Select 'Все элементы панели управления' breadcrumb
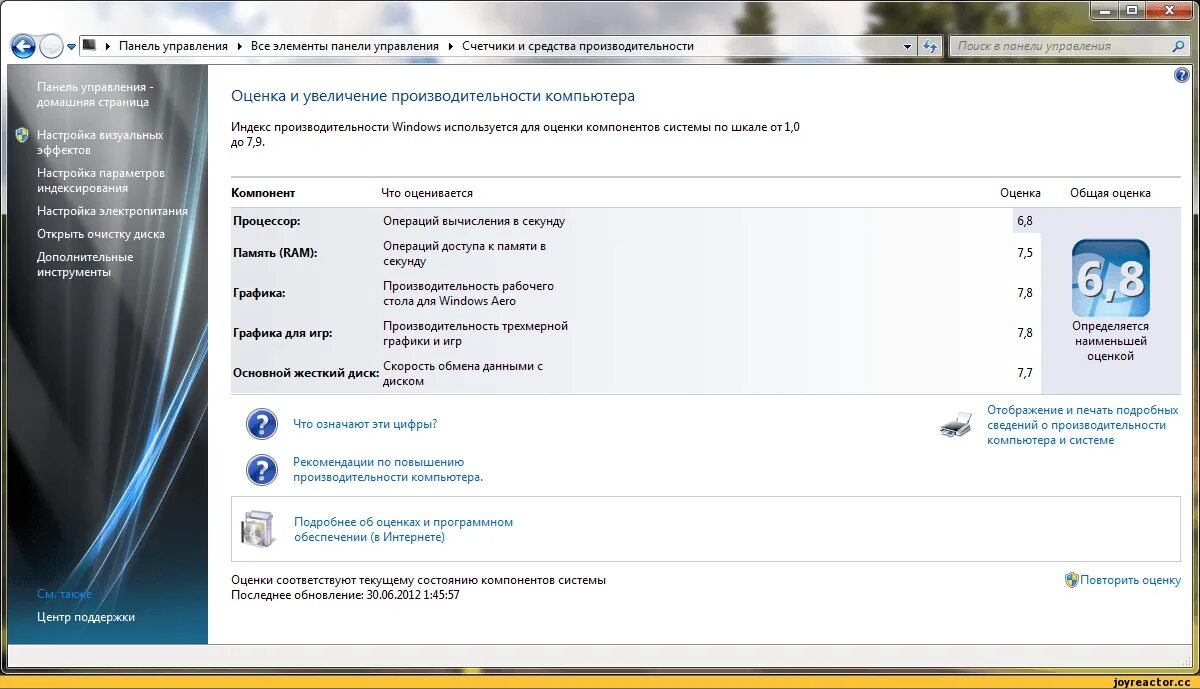This screenshot has height=689, width=1200. click(345, 46)
